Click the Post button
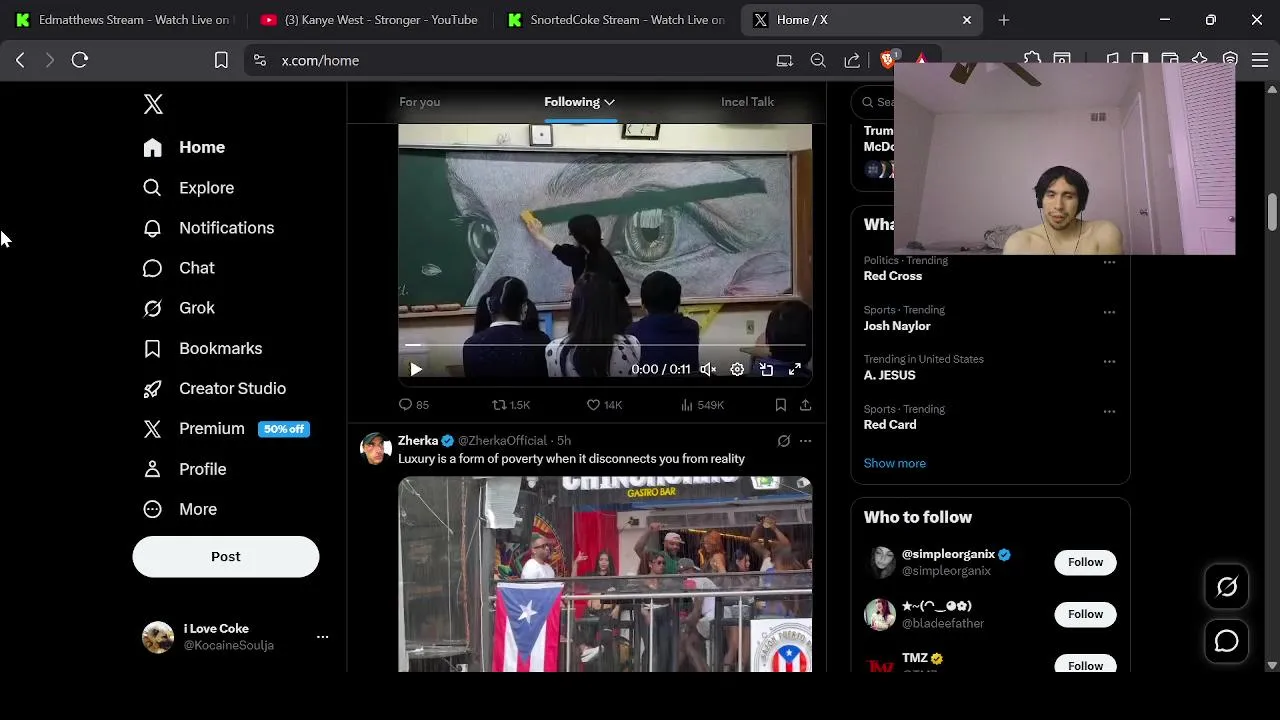Image resolution: width=1280 pixels, height=720 pixels. [226, 556]
